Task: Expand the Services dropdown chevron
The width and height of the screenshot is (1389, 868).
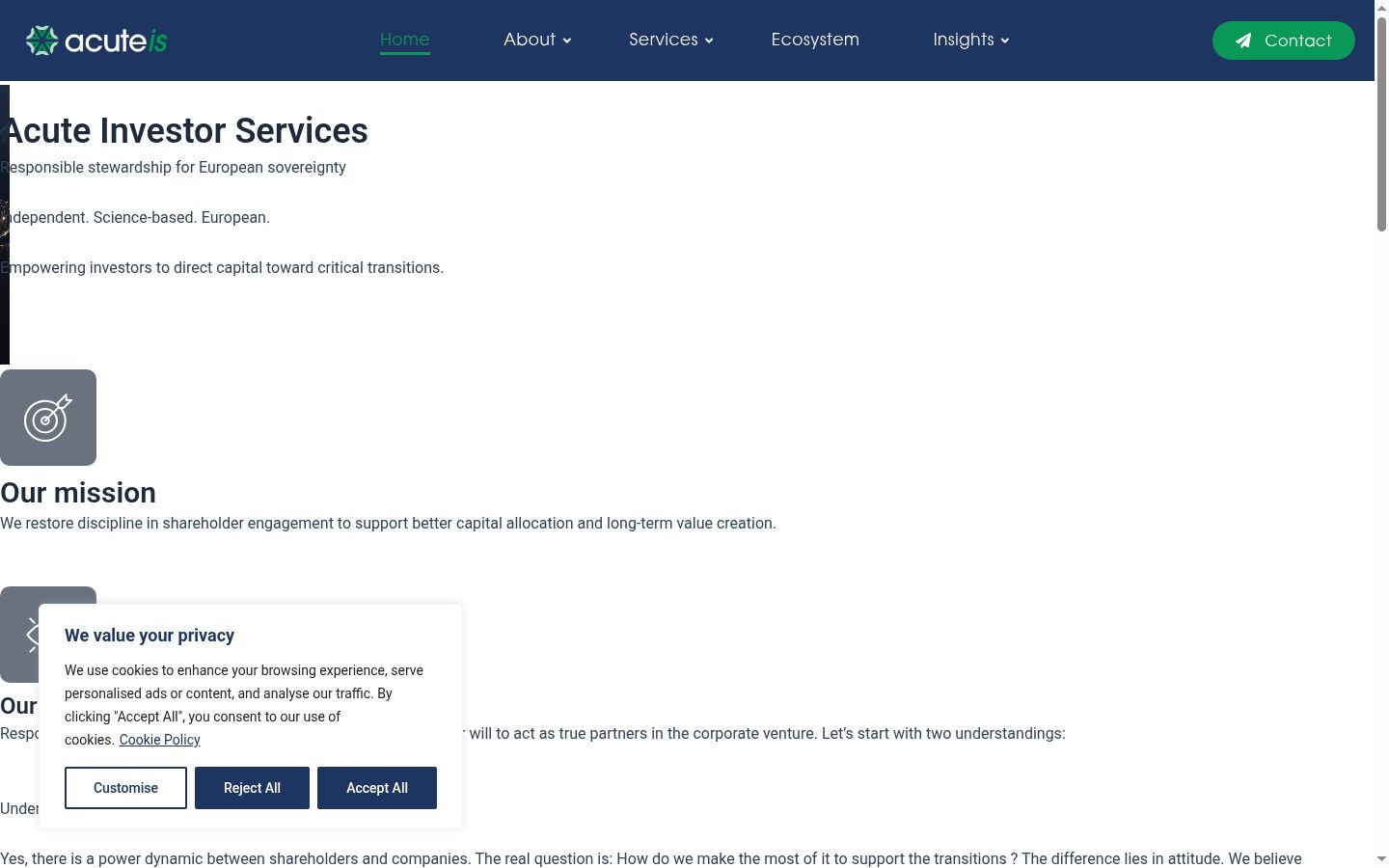Action: point(709,41)
